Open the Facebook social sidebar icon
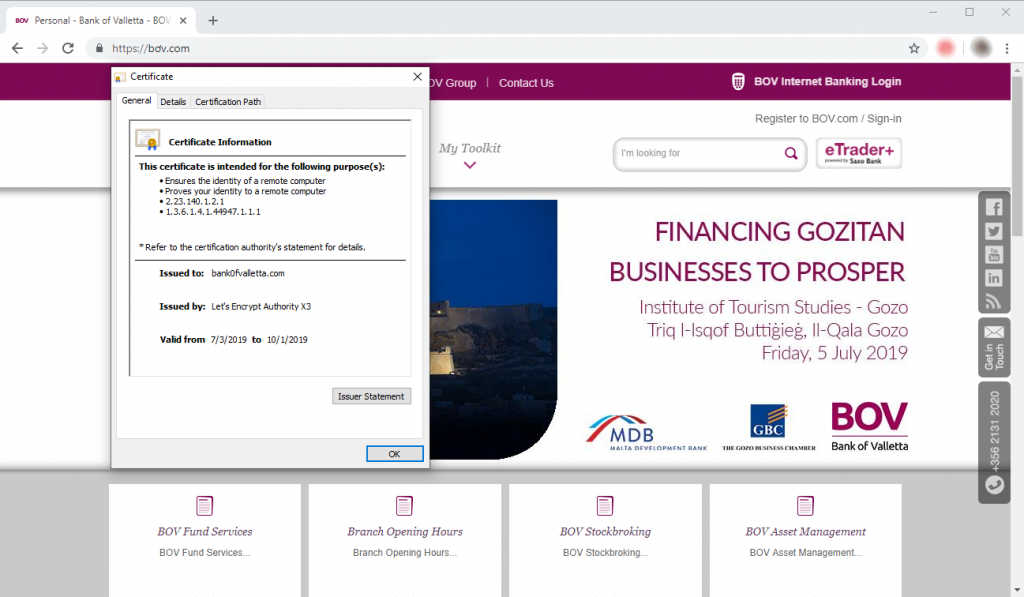Screen dimensions: 1024x597 pyautogui.click(x=994, y=208)
